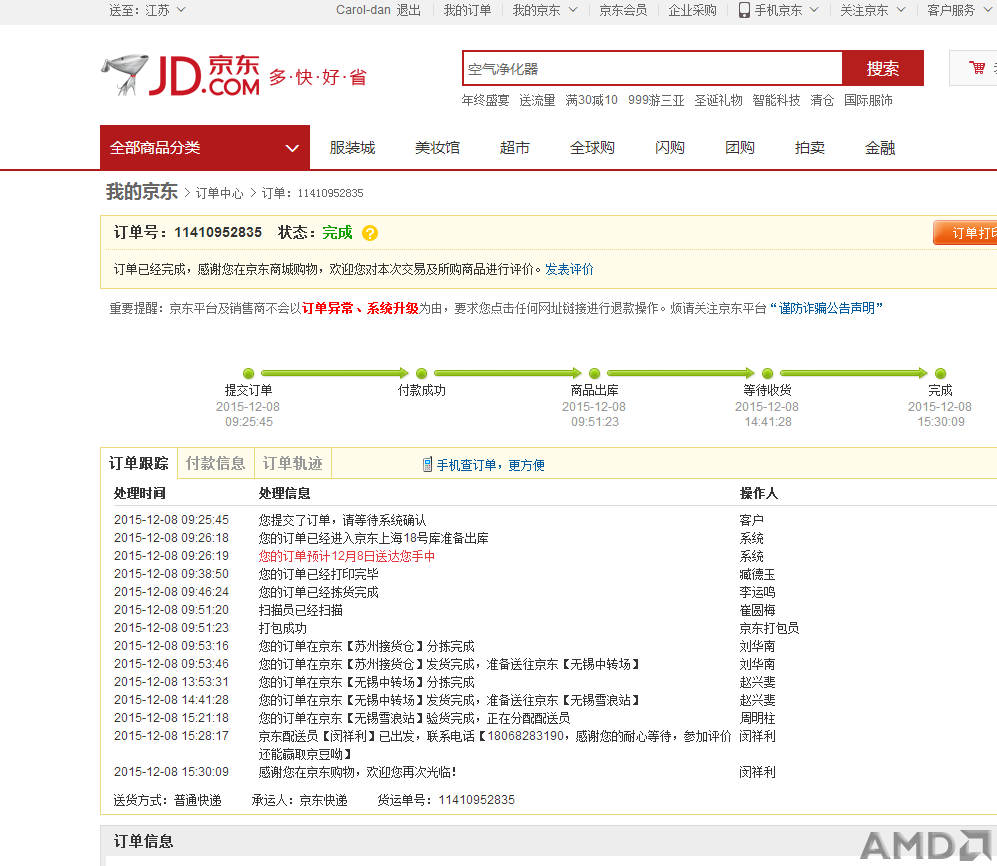
Task: Open the 京东会员 link
Action: point(623,10)
